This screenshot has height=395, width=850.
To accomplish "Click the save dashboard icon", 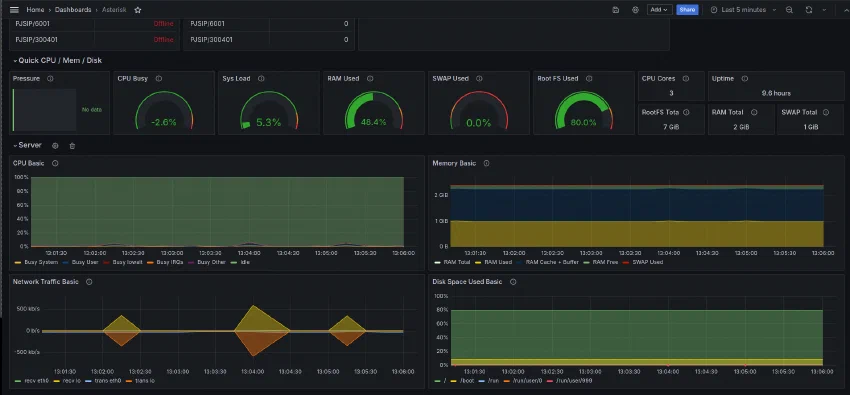I will coord(616,10).
